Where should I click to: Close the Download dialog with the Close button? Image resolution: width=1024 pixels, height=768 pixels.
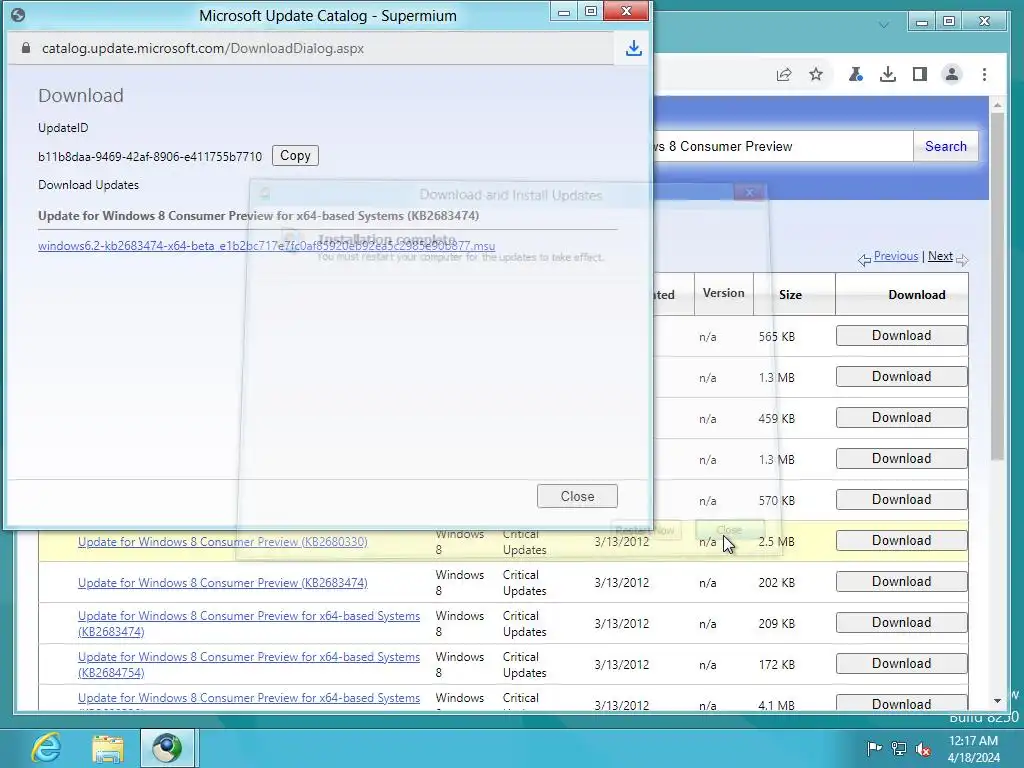tap(577, 496)
